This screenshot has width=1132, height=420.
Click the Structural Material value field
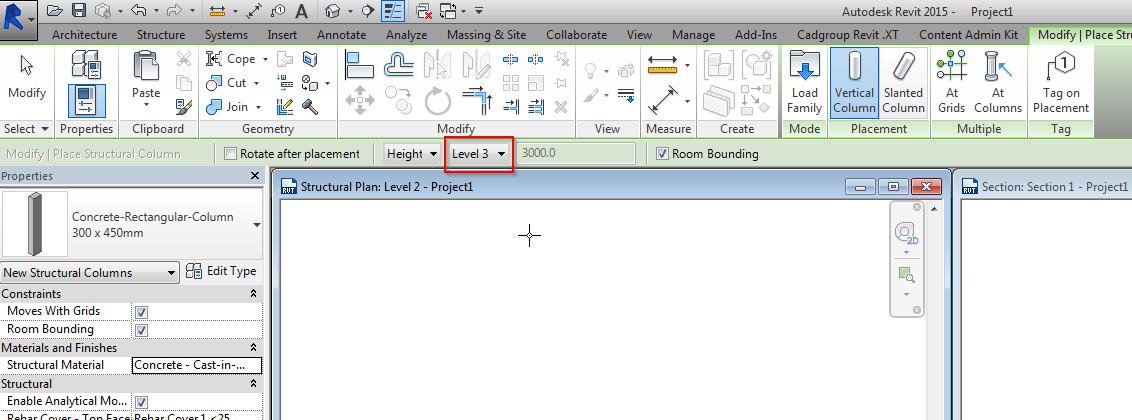click(x=197, y=365)
